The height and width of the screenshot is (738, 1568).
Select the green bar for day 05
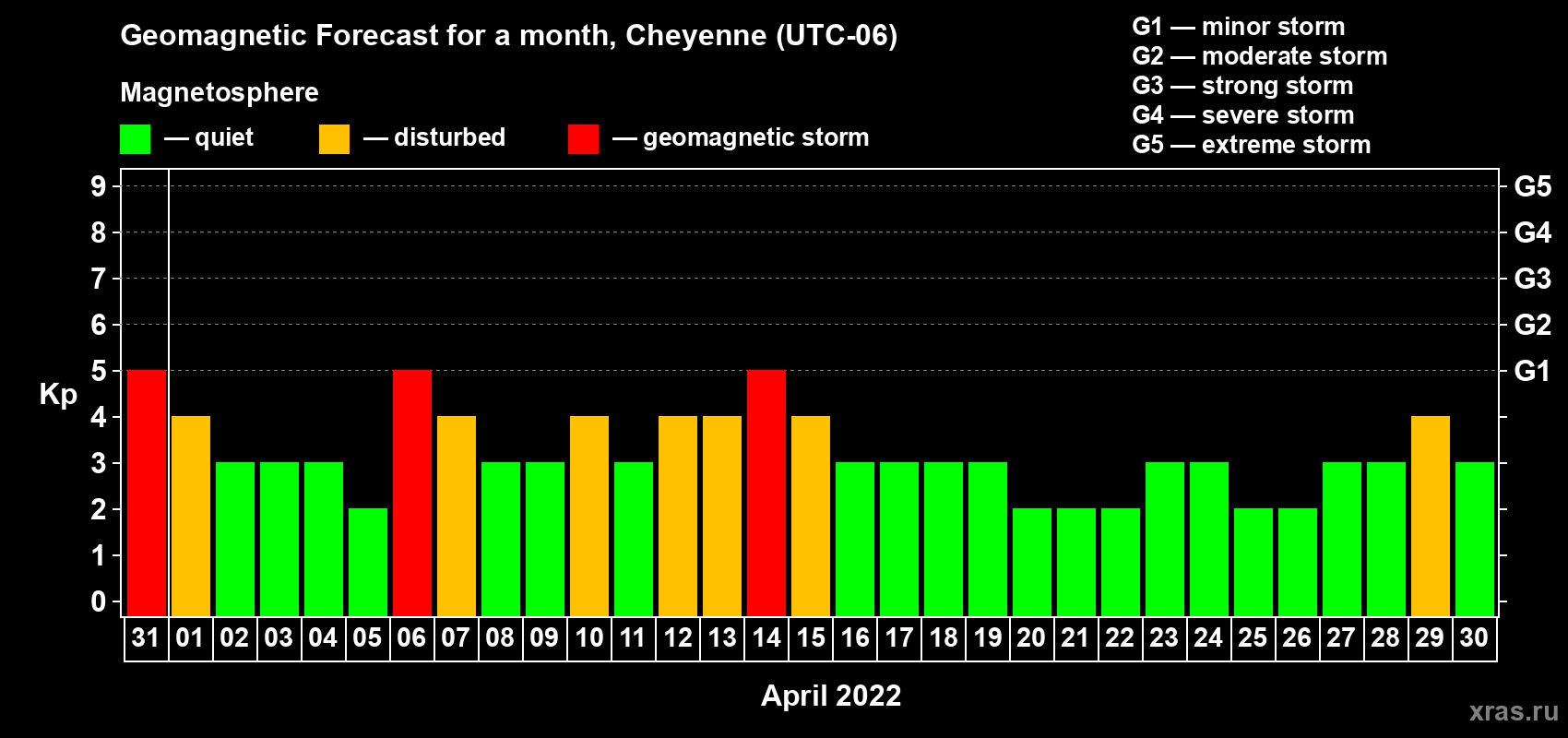pyautogui.click(x=368, y=562)
